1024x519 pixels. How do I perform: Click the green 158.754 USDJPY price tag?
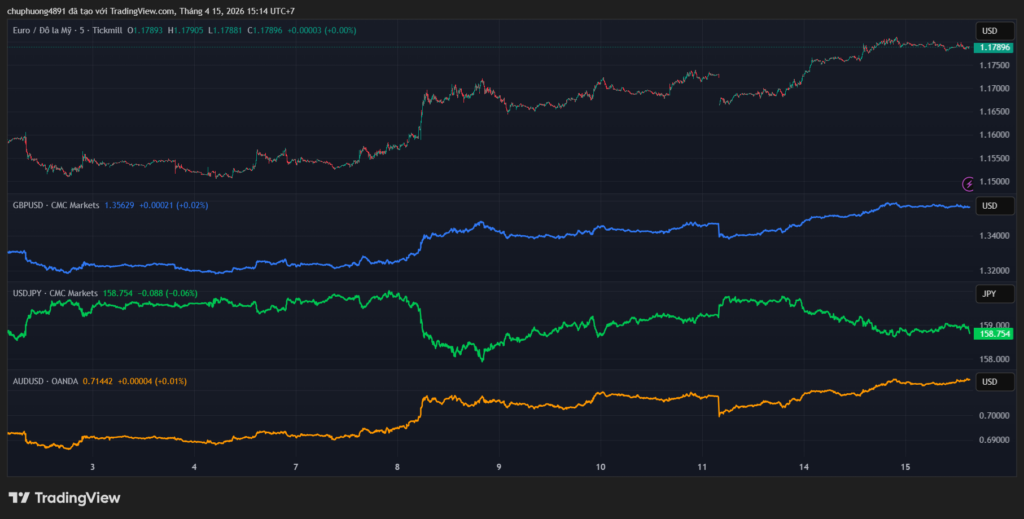[x=994, y=334]
